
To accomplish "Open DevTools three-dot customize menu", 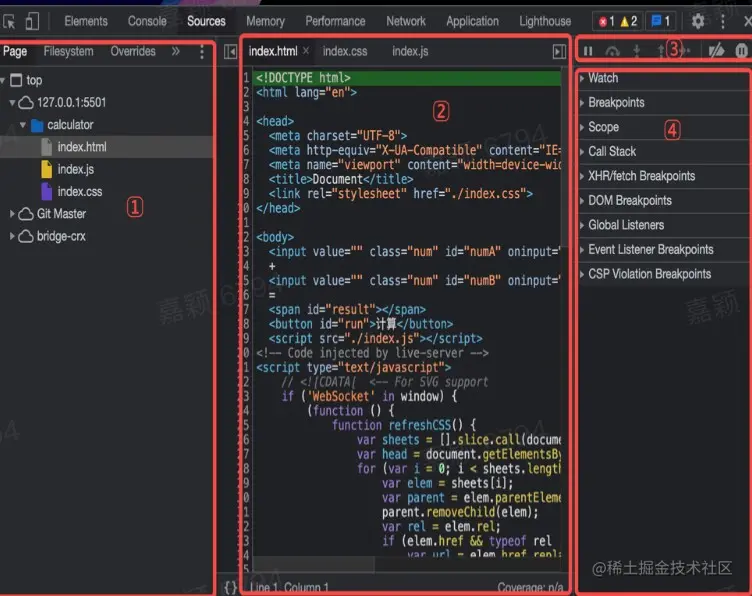I will 723,21.
